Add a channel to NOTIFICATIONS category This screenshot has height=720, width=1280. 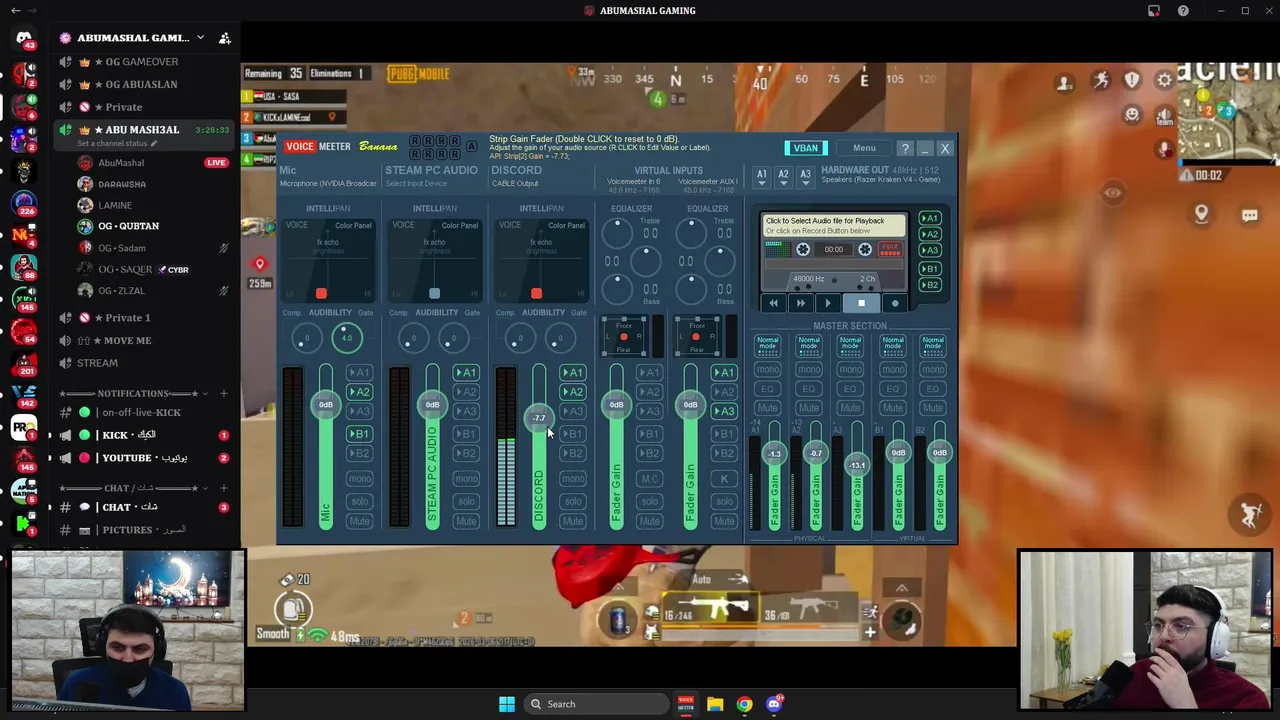(x=224, y=393)
